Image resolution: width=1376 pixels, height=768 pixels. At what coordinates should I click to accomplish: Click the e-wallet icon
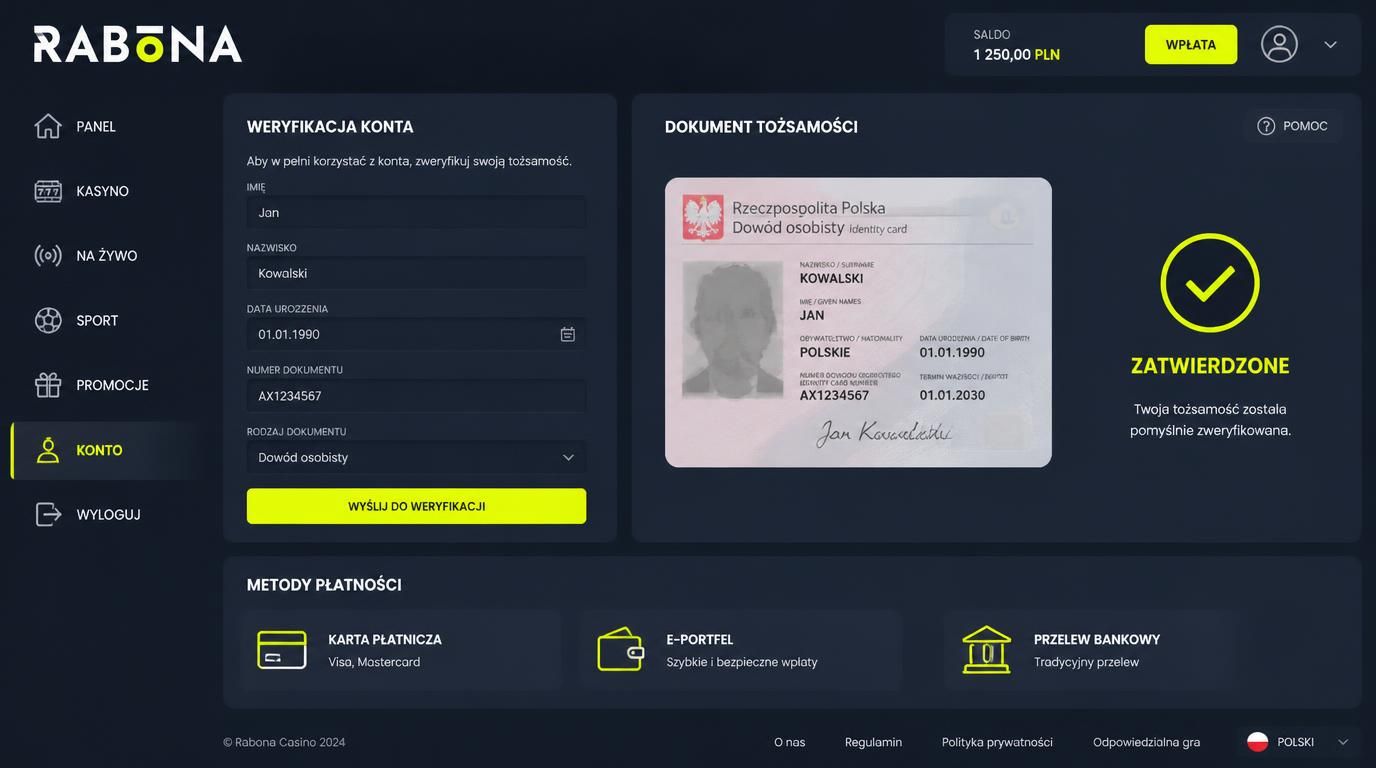tap(620, 650)
